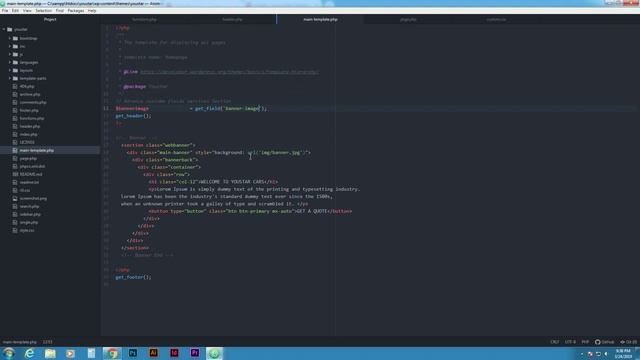Click the Project panel header
Viewport: 640px width, 360px height.
coord(50,19)
